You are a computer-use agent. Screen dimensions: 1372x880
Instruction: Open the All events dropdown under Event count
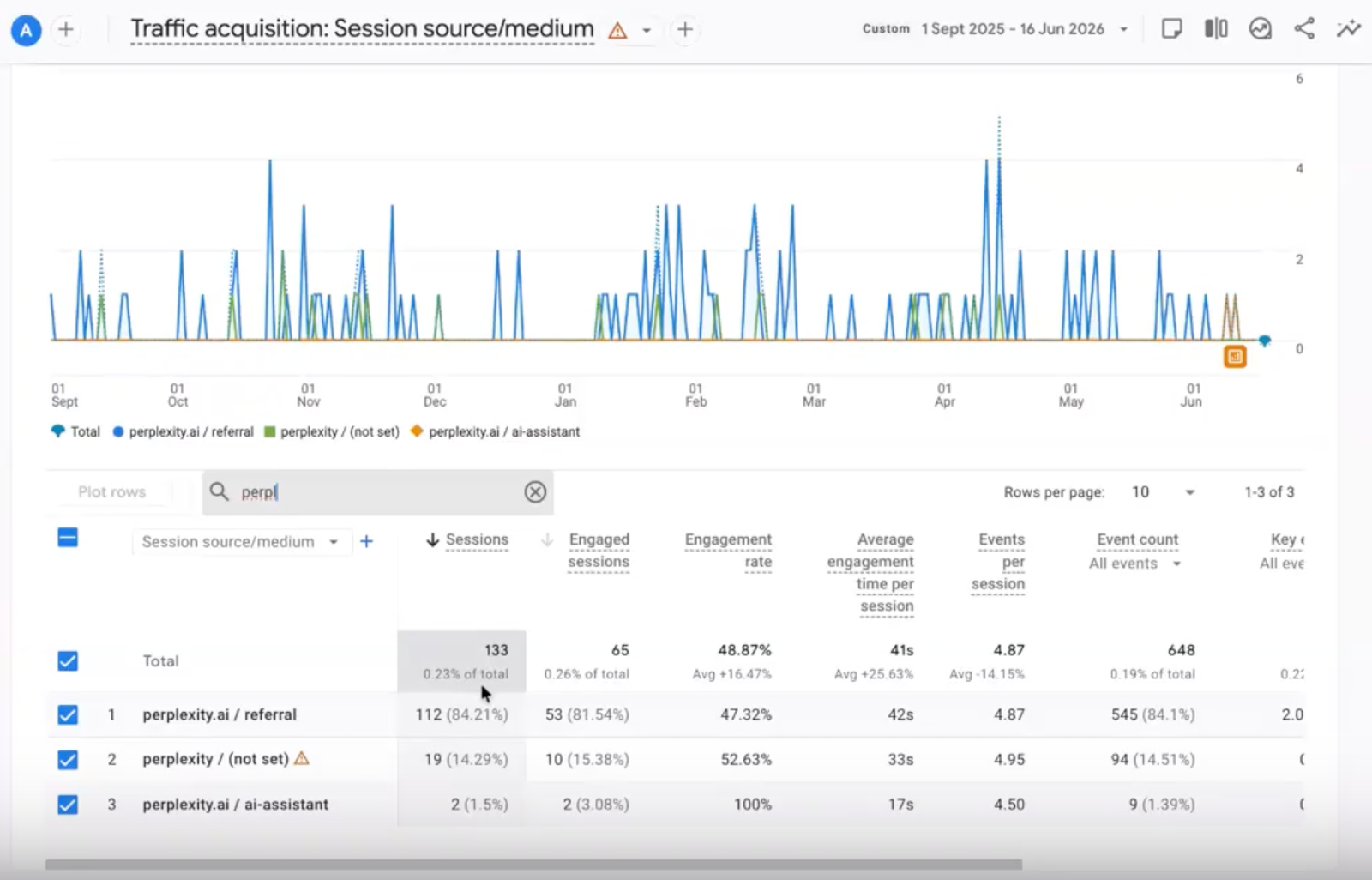(x=1135, y=564)
